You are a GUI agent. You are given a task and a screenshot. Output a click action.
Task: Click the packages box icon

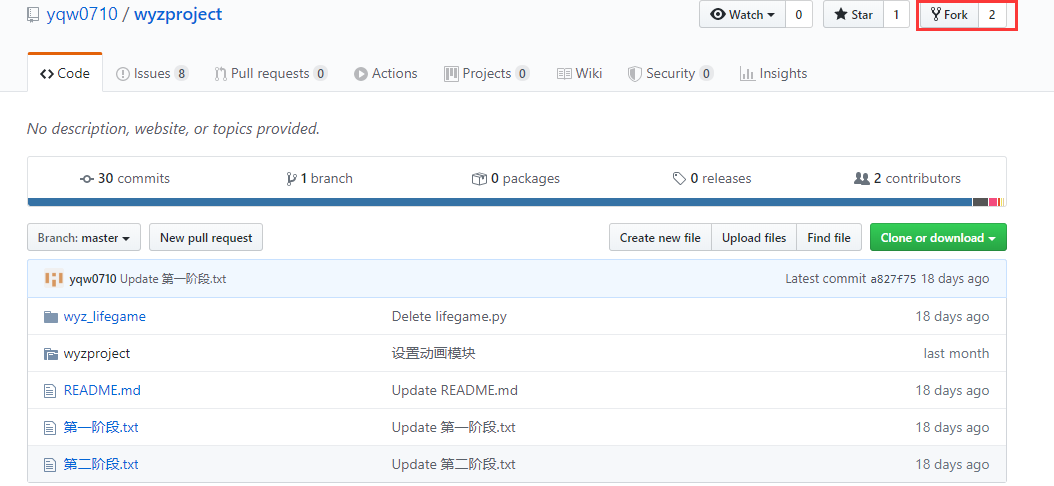[x=479, y=179]
